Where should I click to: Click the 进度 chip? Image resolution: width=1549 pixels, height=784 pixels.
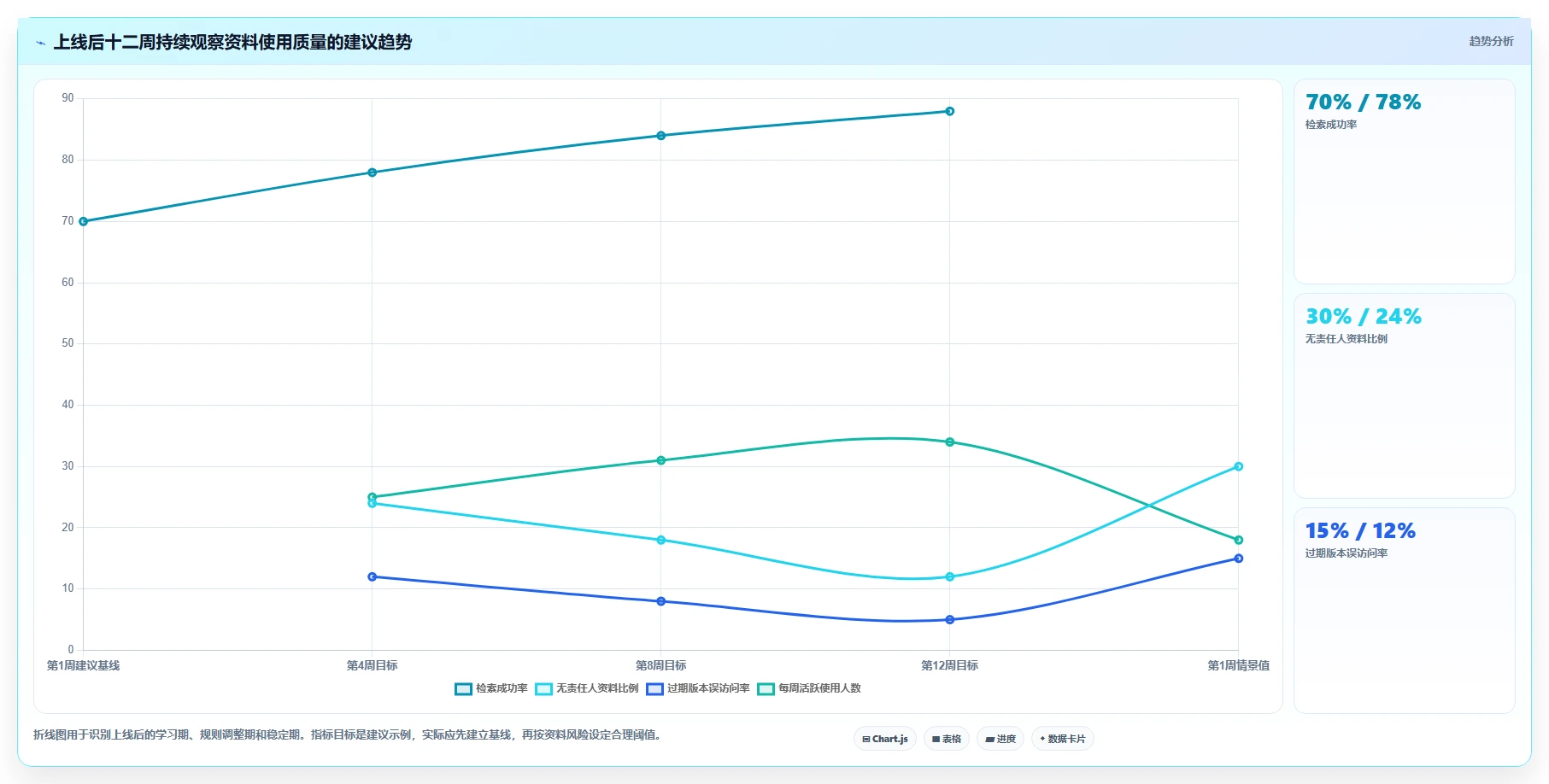1000,739
